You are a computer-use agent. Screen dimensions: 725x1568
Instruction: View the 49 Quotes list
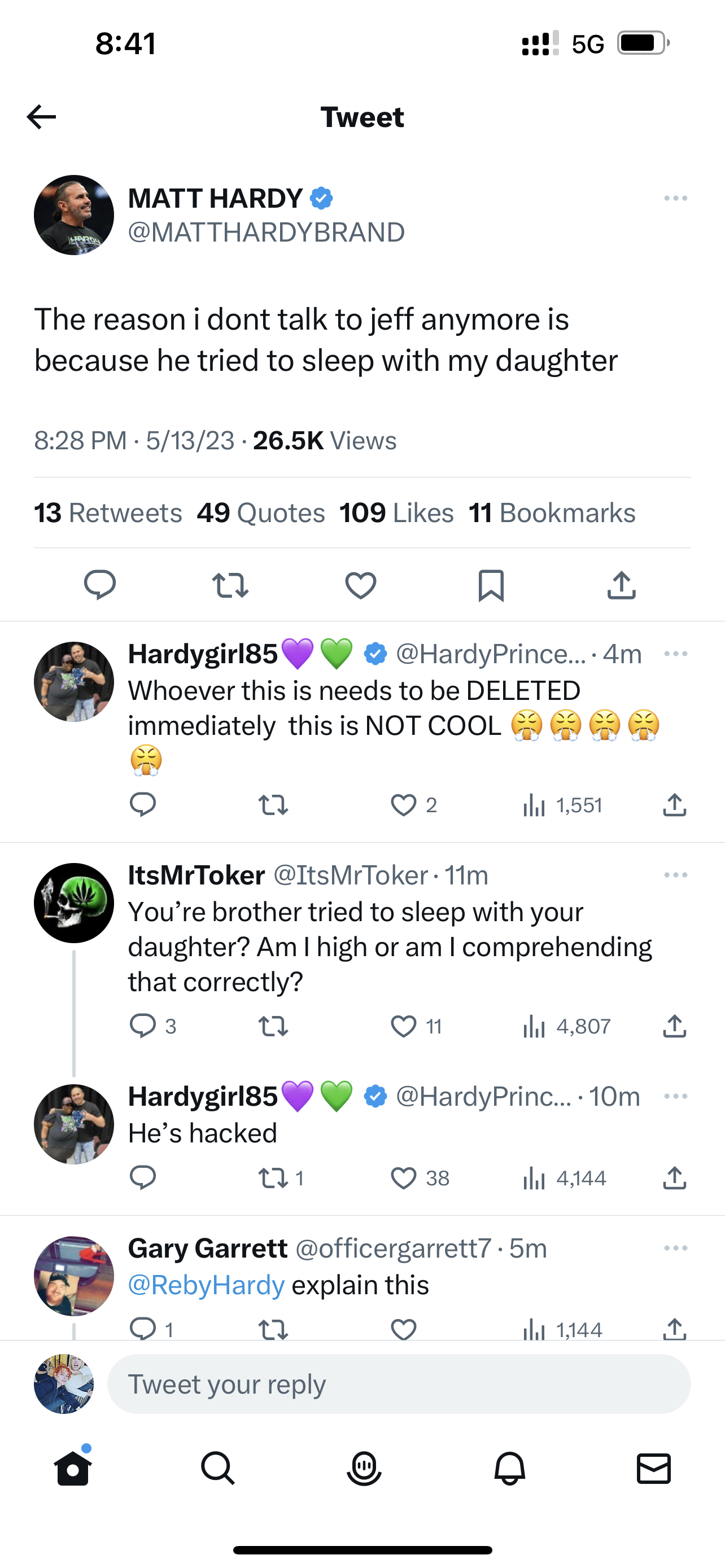[x=260, y=513]
